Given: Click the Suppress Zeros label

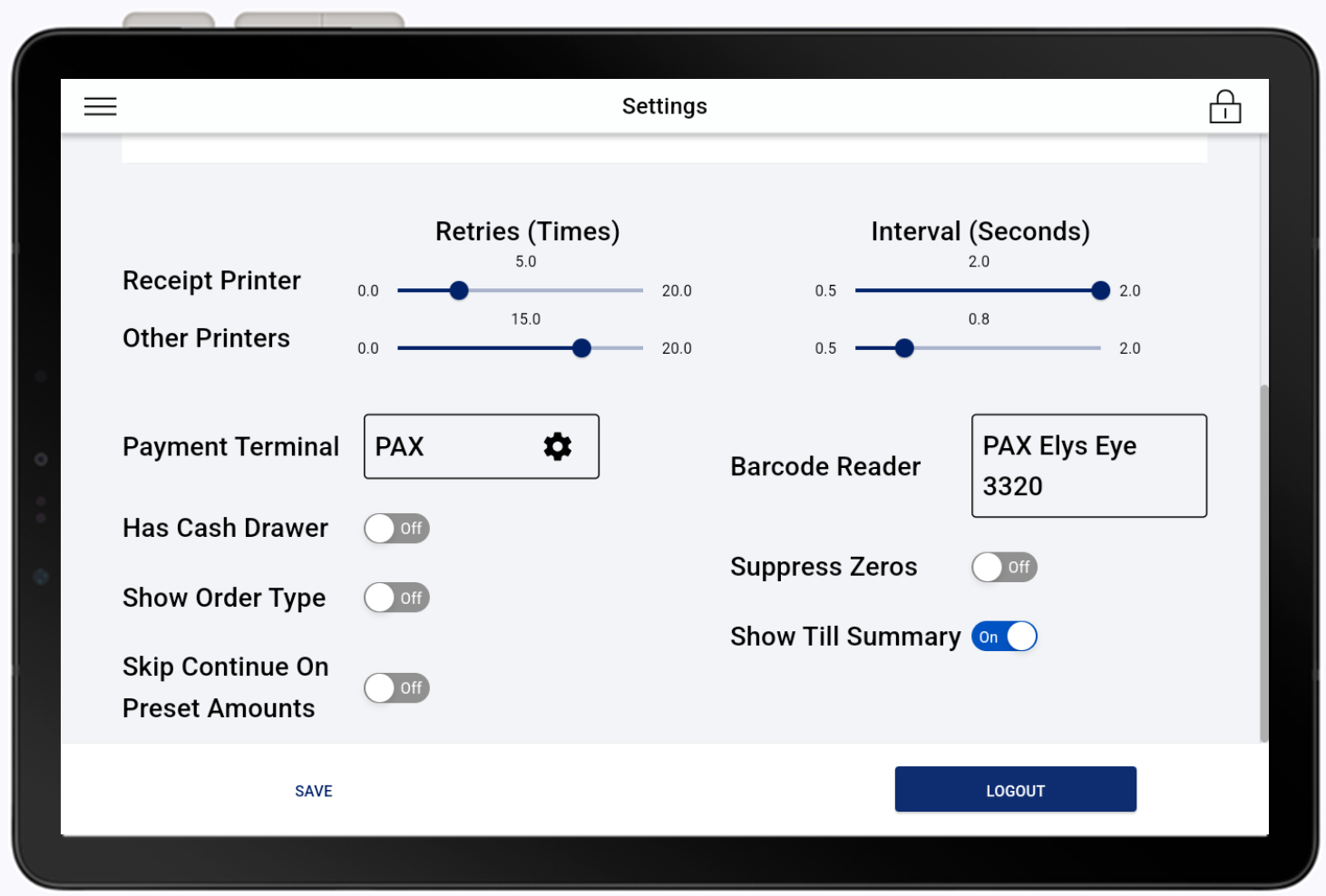Looking at the screenshot, I should tap(824, 567).
